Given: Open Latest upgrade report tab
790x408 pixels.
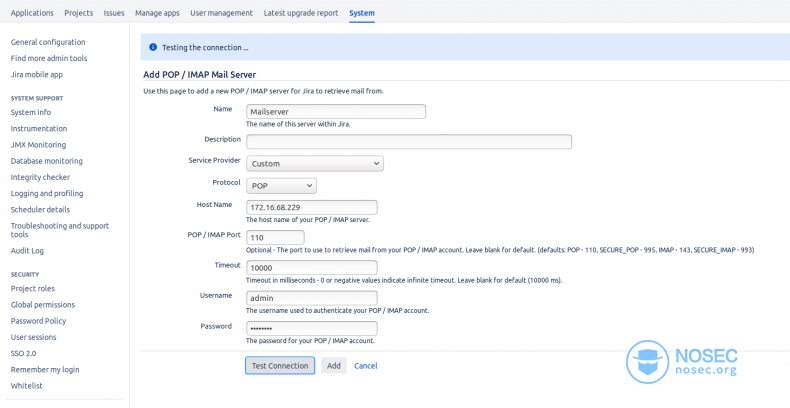Looking at the screenshot, I should click(x=301, y=13).
